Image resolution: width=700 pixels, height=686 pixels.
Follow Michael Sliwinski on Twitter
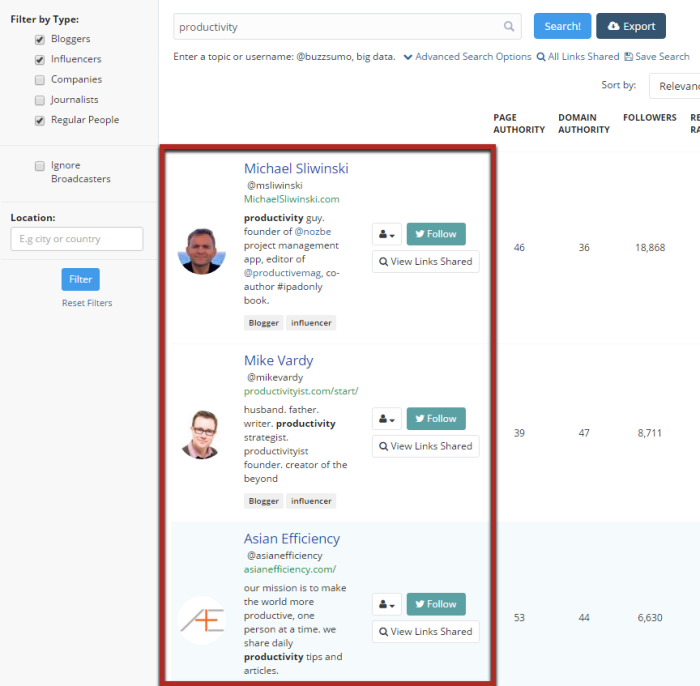point(436,234)
